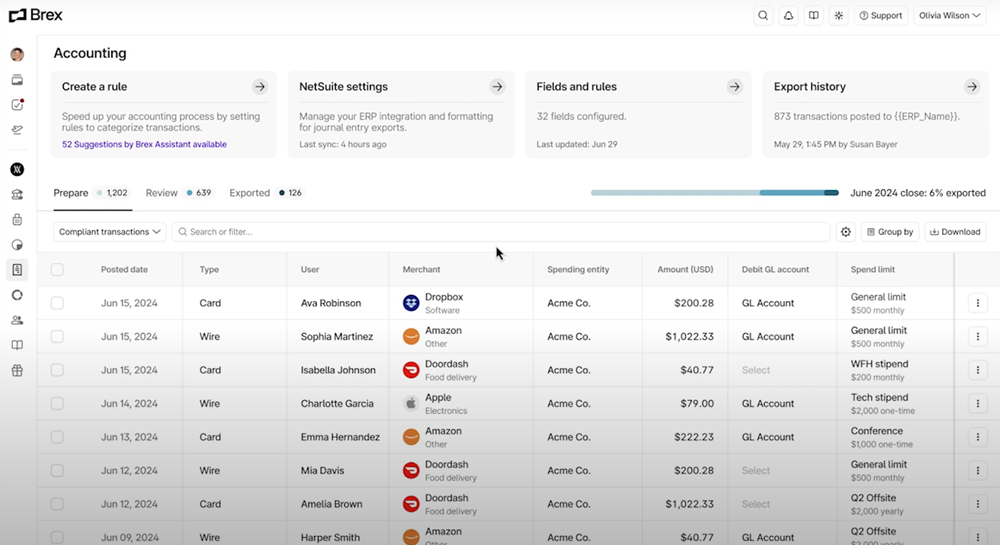
Task: Open the Compliant transactions dropdown
Action: 110,232
